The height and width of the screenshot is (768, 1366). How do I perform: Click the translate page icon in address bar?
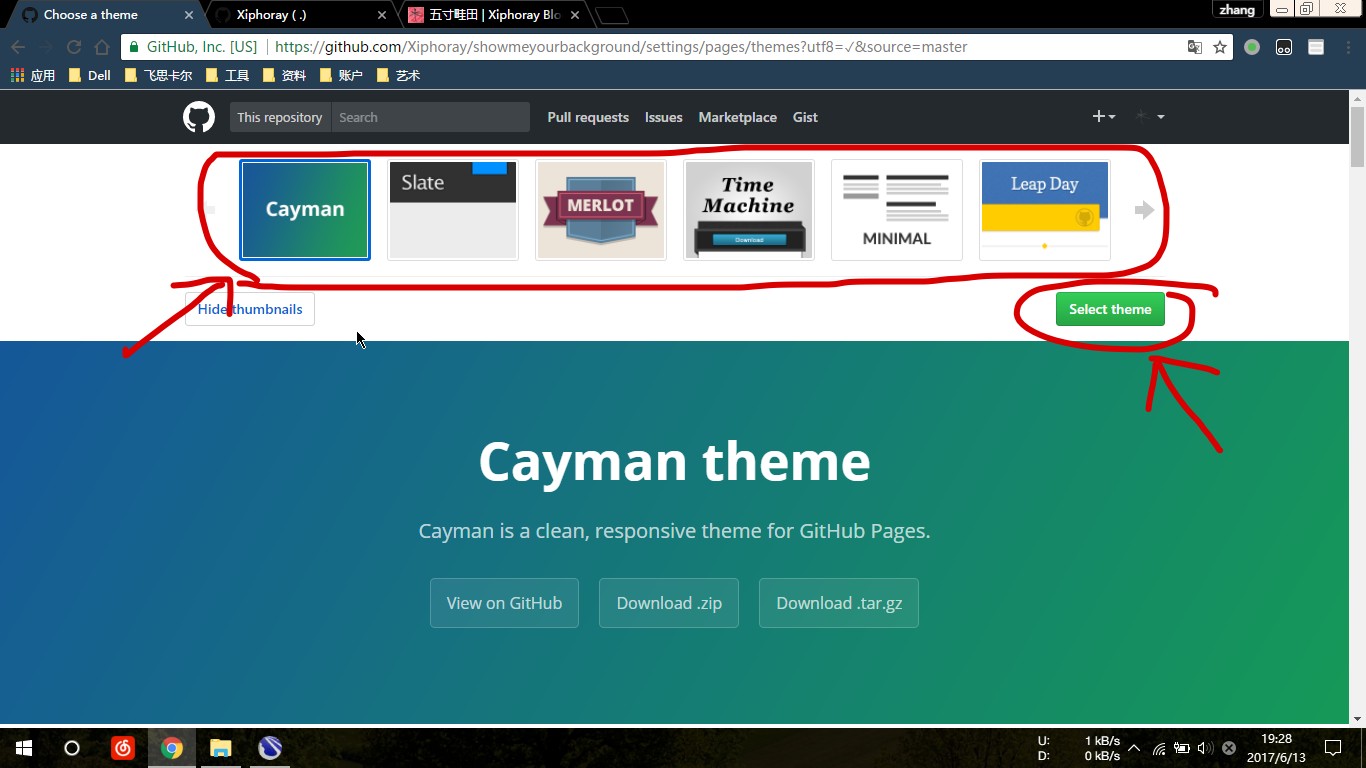[x=1194, y=47]
